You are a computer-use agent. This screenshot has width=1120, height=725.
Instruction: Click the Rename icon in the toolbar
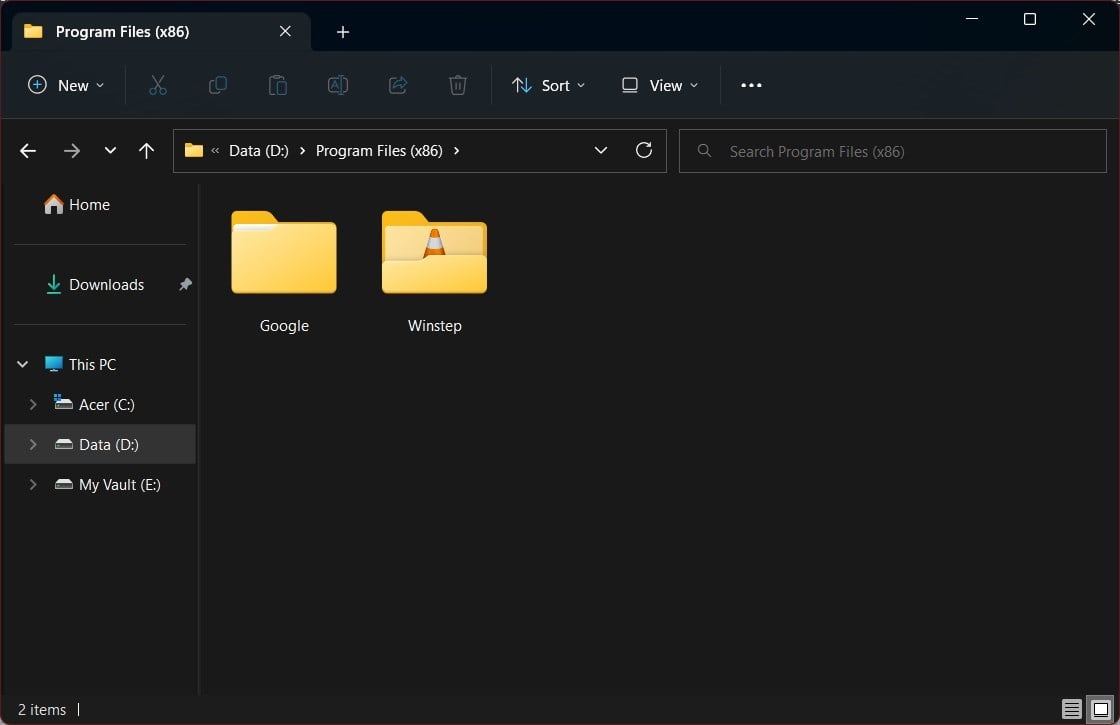tap(338, 85)
